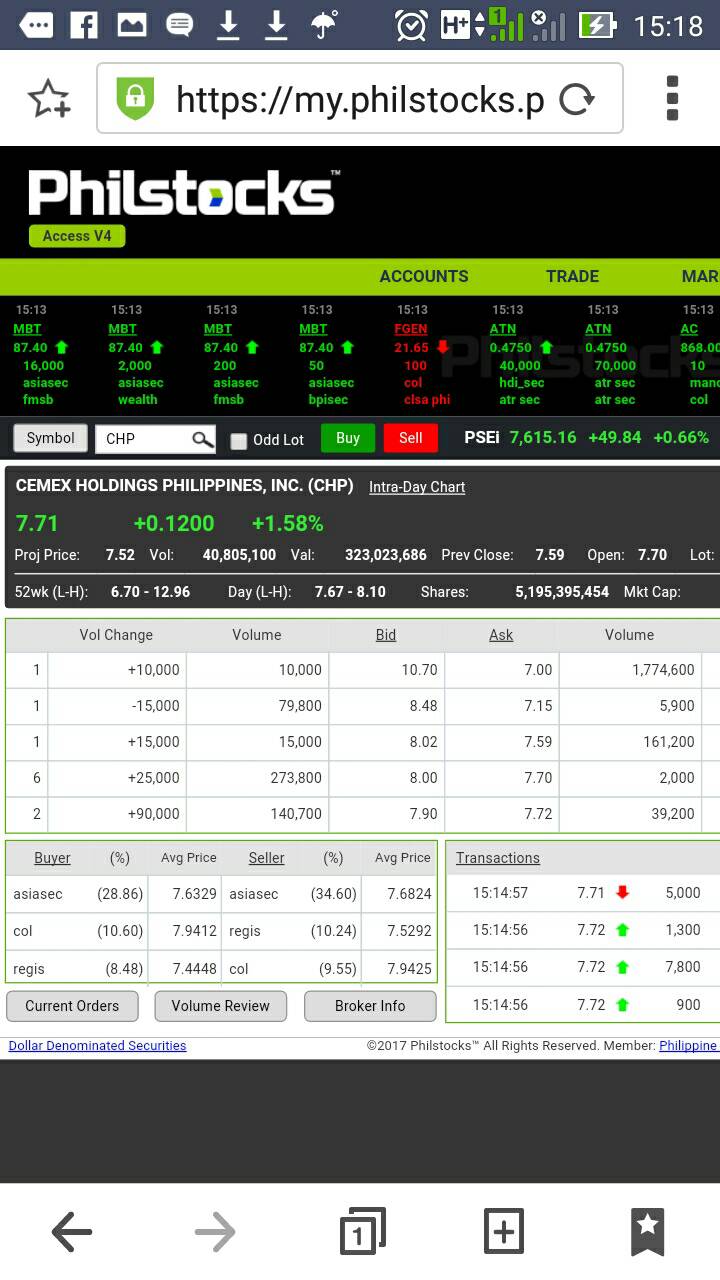
Task: Click vol change +90,000 cell
Action: 117,814
